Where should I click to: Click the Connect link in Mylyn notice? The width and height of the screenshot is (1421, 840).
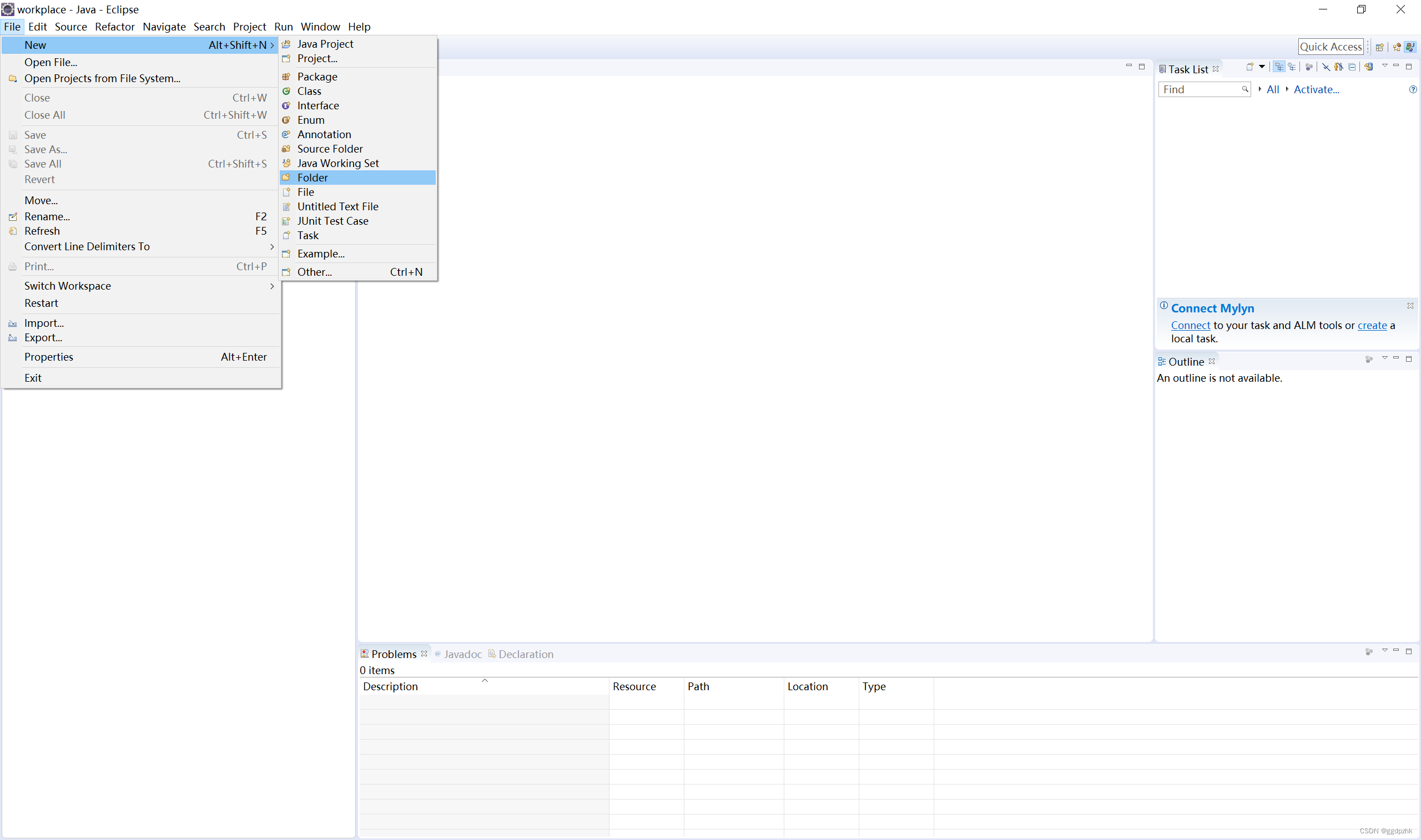tap(1191, 326)
